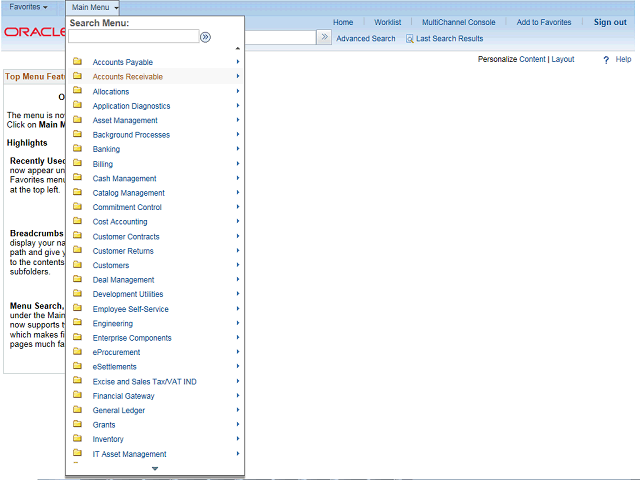Viewport: 640px width, 480px height.
Task: Expand the IT Asset Management submenu arrow
Action: pyautogui.click(x=238, y=453)
